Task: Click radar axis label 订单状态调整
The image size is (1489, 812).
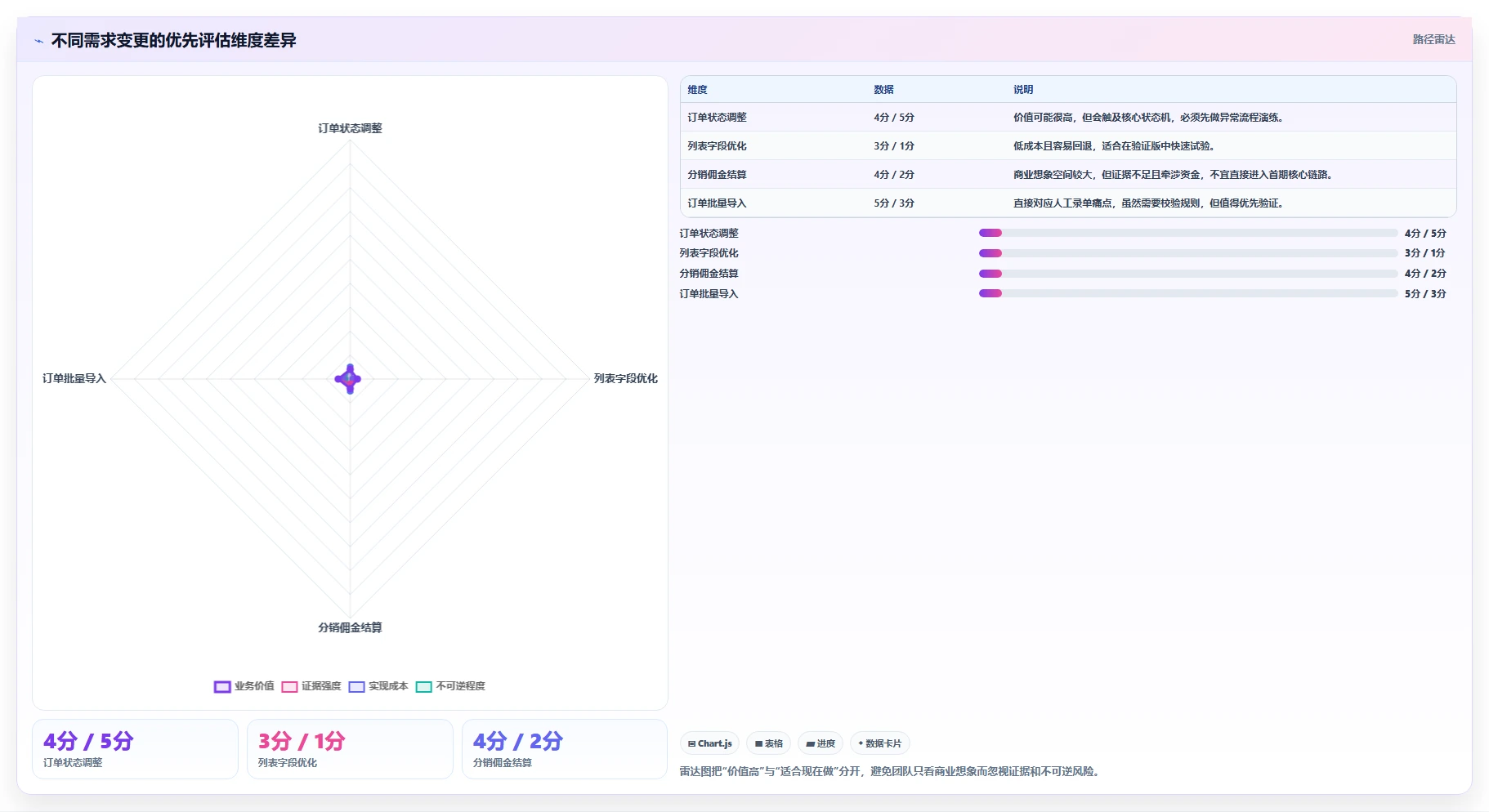Action: click(x=350, y=128)
